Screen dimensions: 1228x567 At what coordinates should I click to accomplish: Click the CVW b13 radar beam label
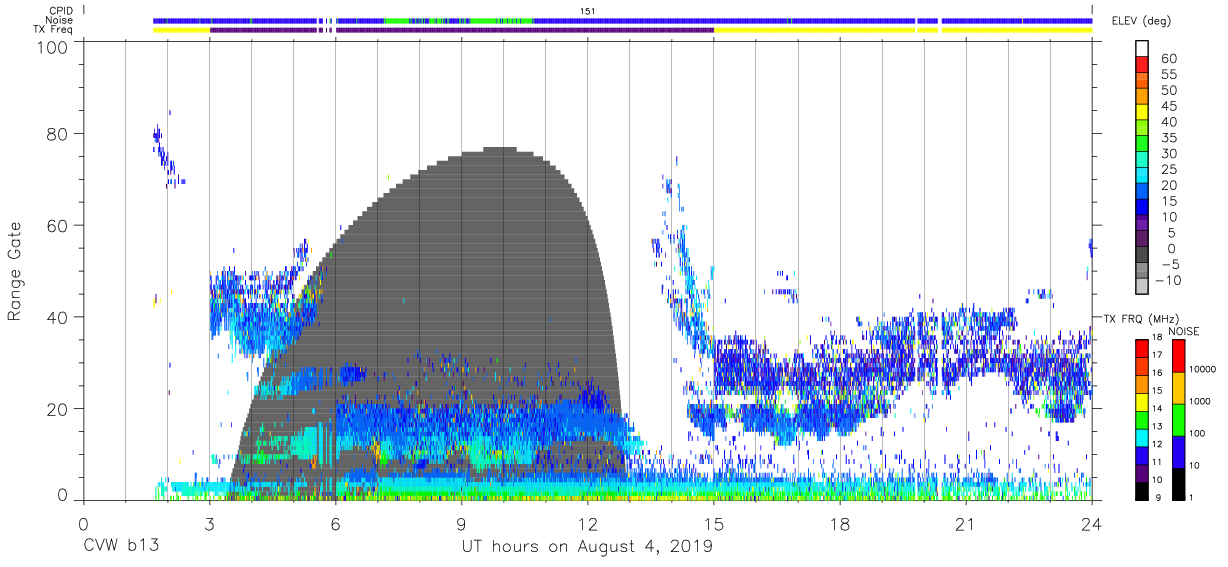pyautogui.click(x=121, y=547)
